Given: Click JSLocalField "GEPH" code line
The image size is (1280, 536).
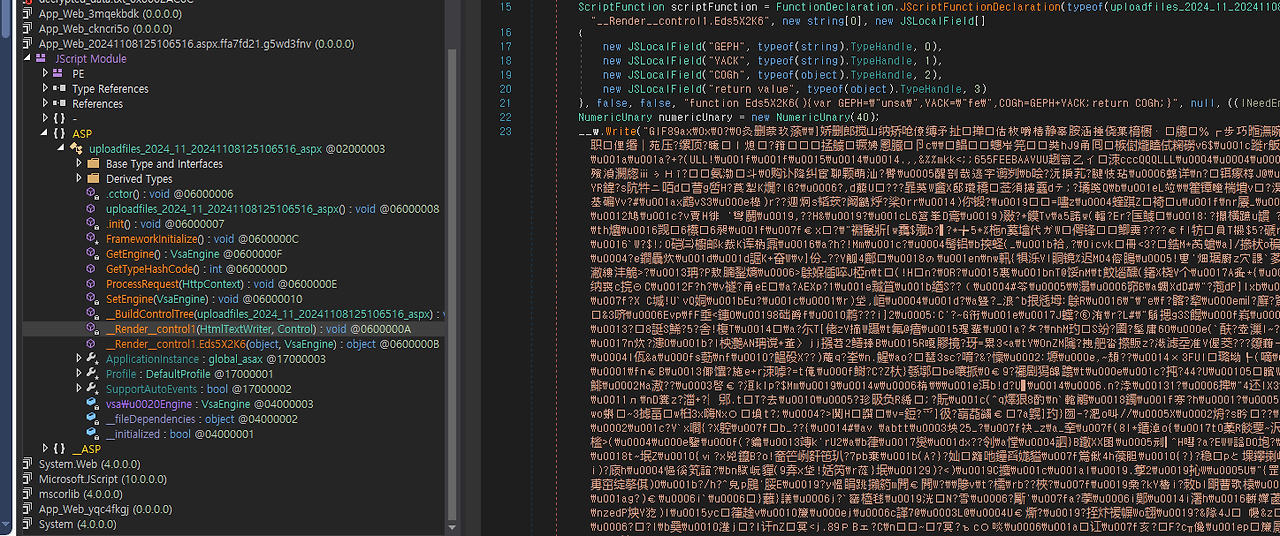Looking at the screenshot, I should (x=772, y=47).
